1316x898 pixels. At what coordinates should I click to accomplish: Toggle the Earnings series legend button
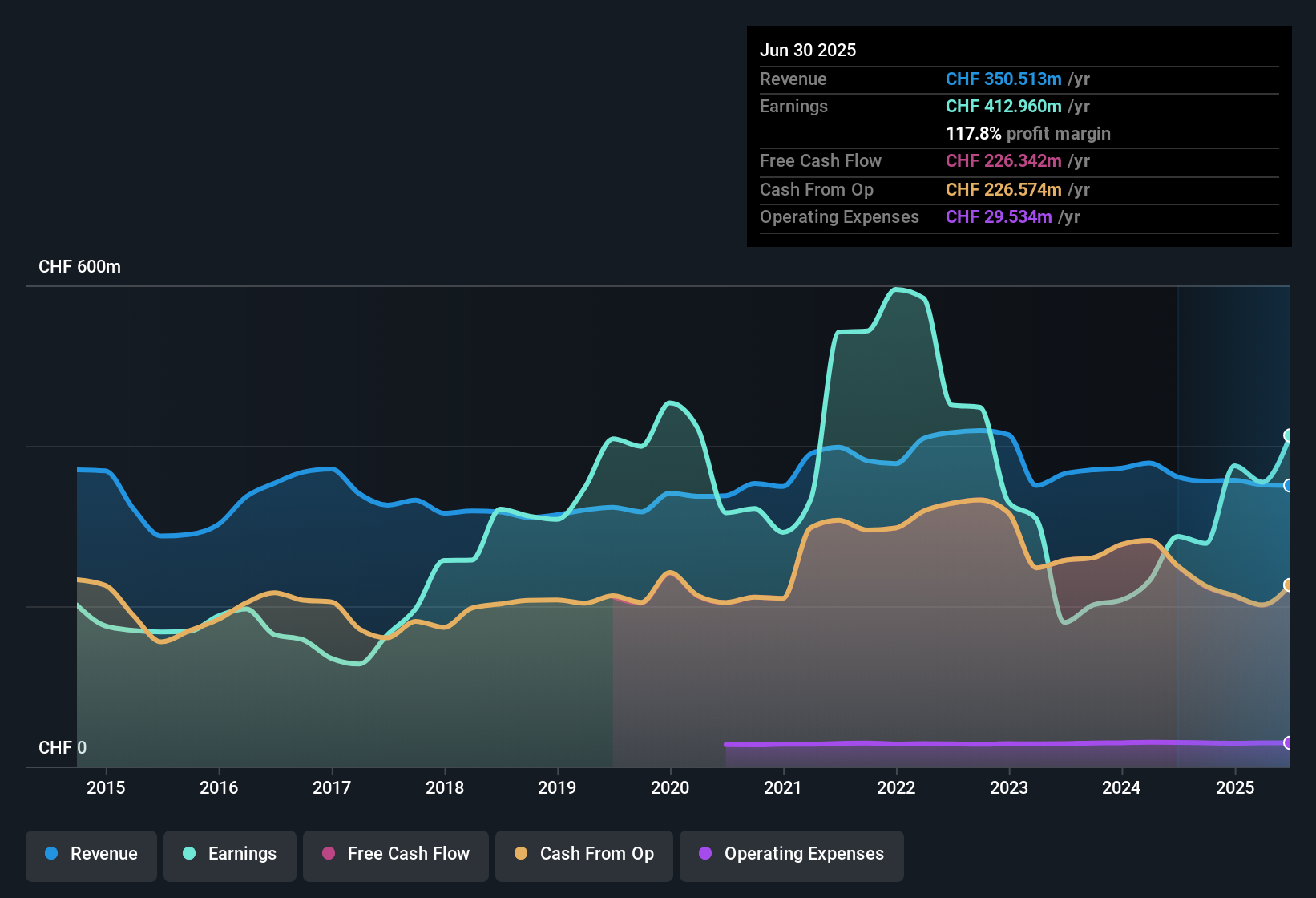(x=230, y=854)
